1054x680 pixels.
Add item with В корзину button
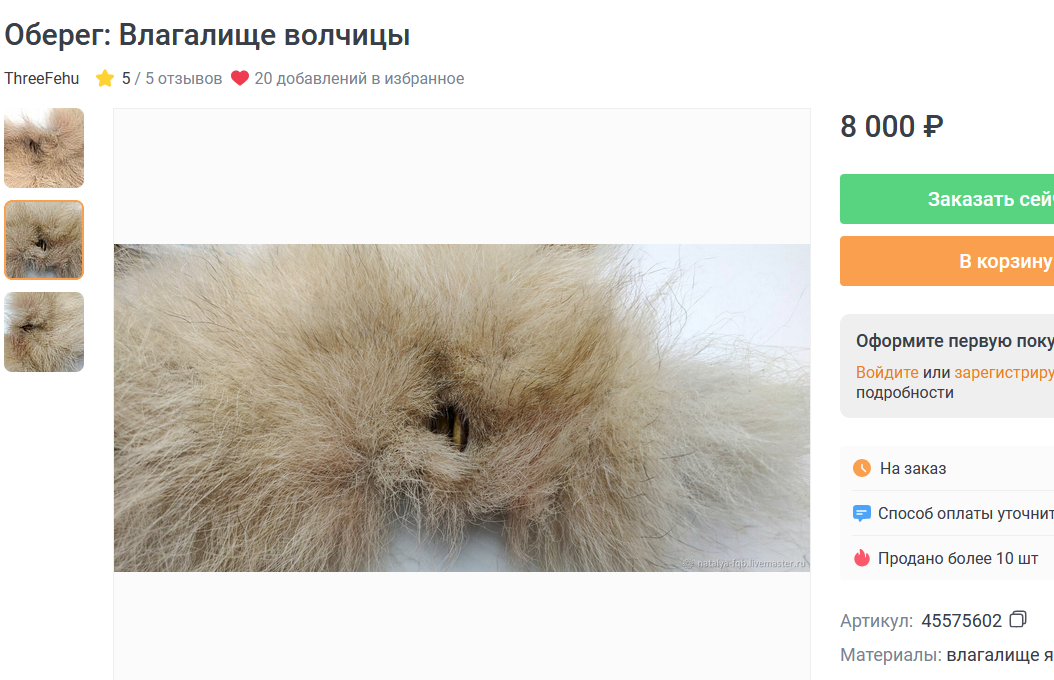(946, 261)
